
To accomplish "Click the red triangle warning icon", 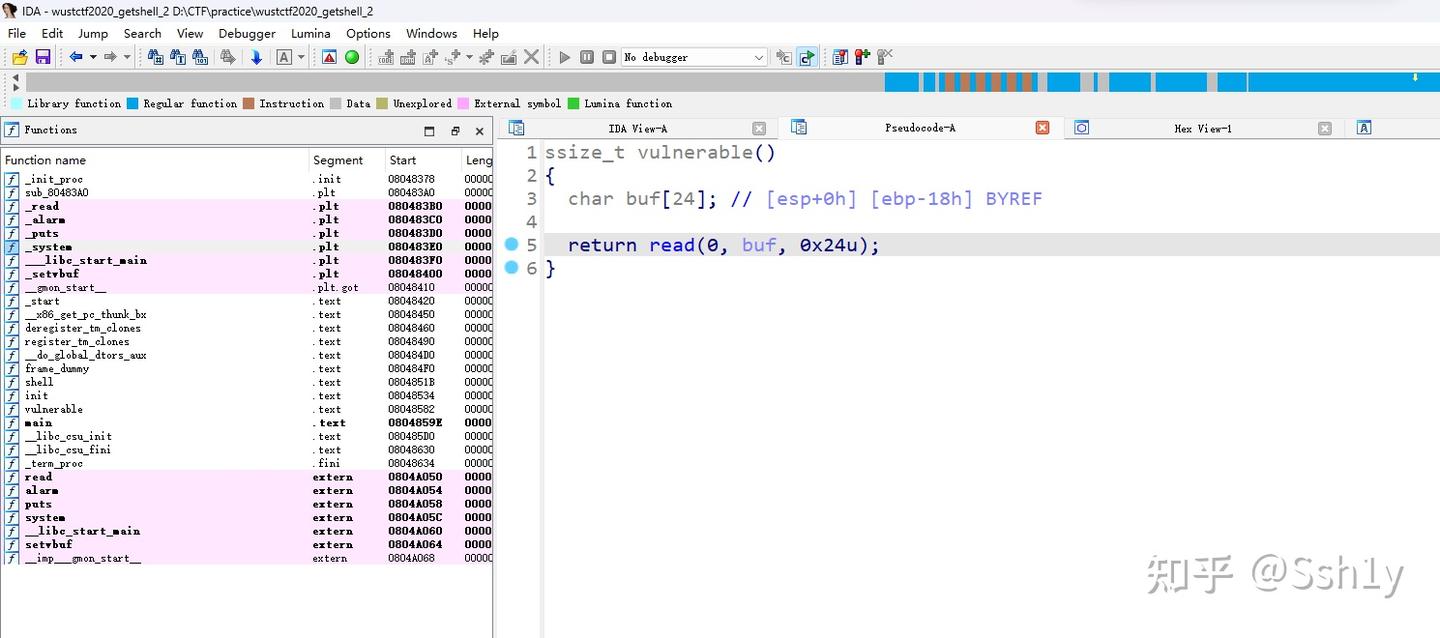I will [329, 57].
